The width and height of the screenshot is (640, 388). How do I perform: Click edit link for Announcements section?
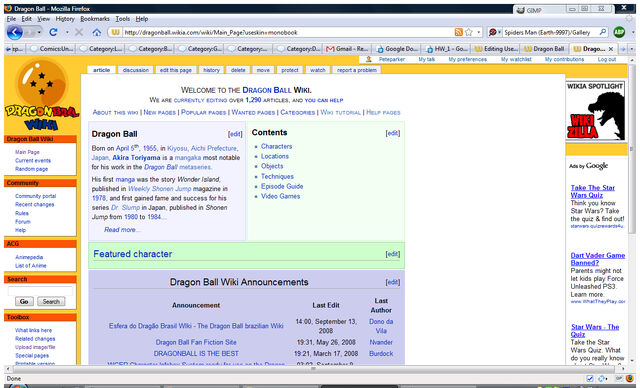click(393, 282)
